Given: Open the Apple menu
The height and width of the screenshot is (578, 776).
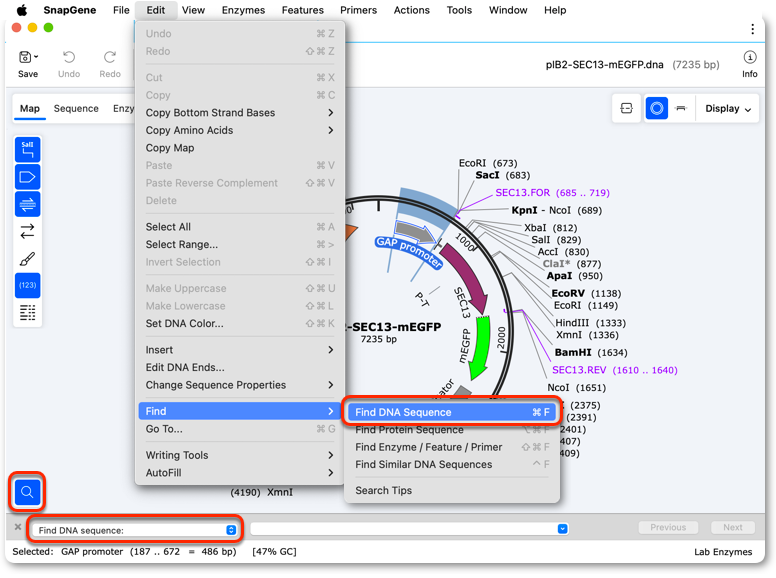Looking at the screenshot, I should tap(22, 10).
